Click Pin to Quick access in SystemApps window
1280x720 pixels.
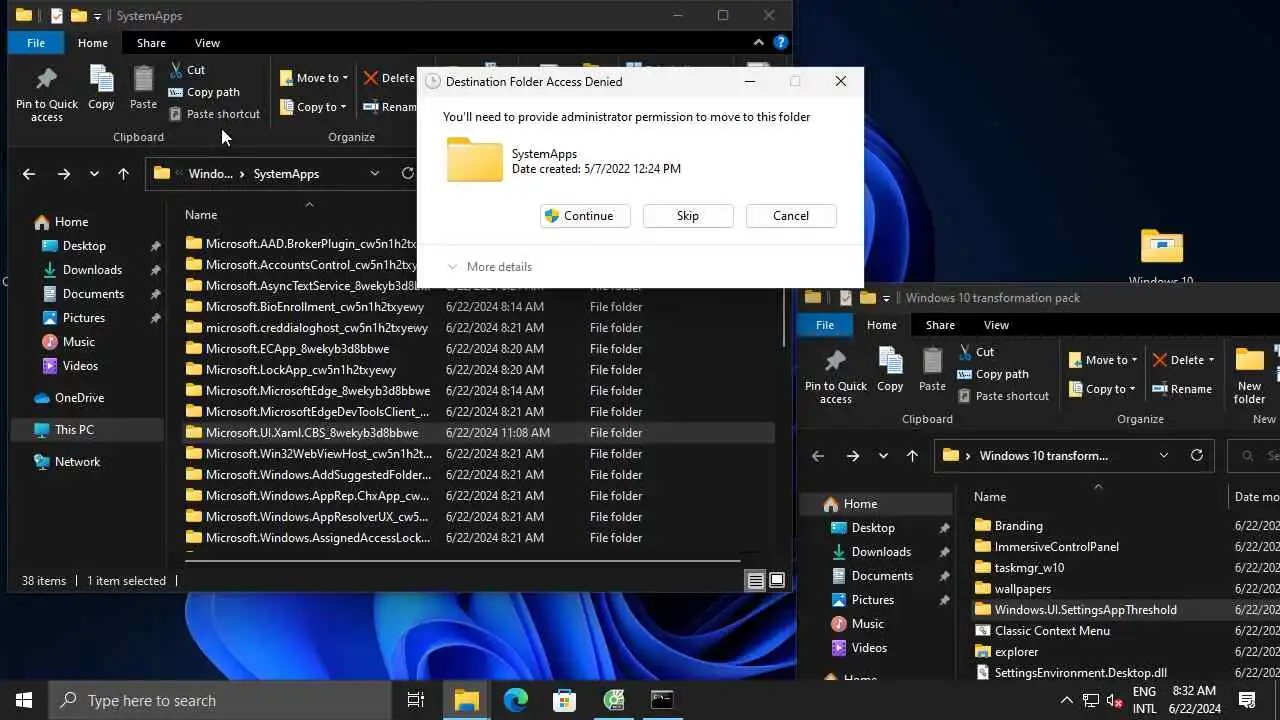coord(46,95)
